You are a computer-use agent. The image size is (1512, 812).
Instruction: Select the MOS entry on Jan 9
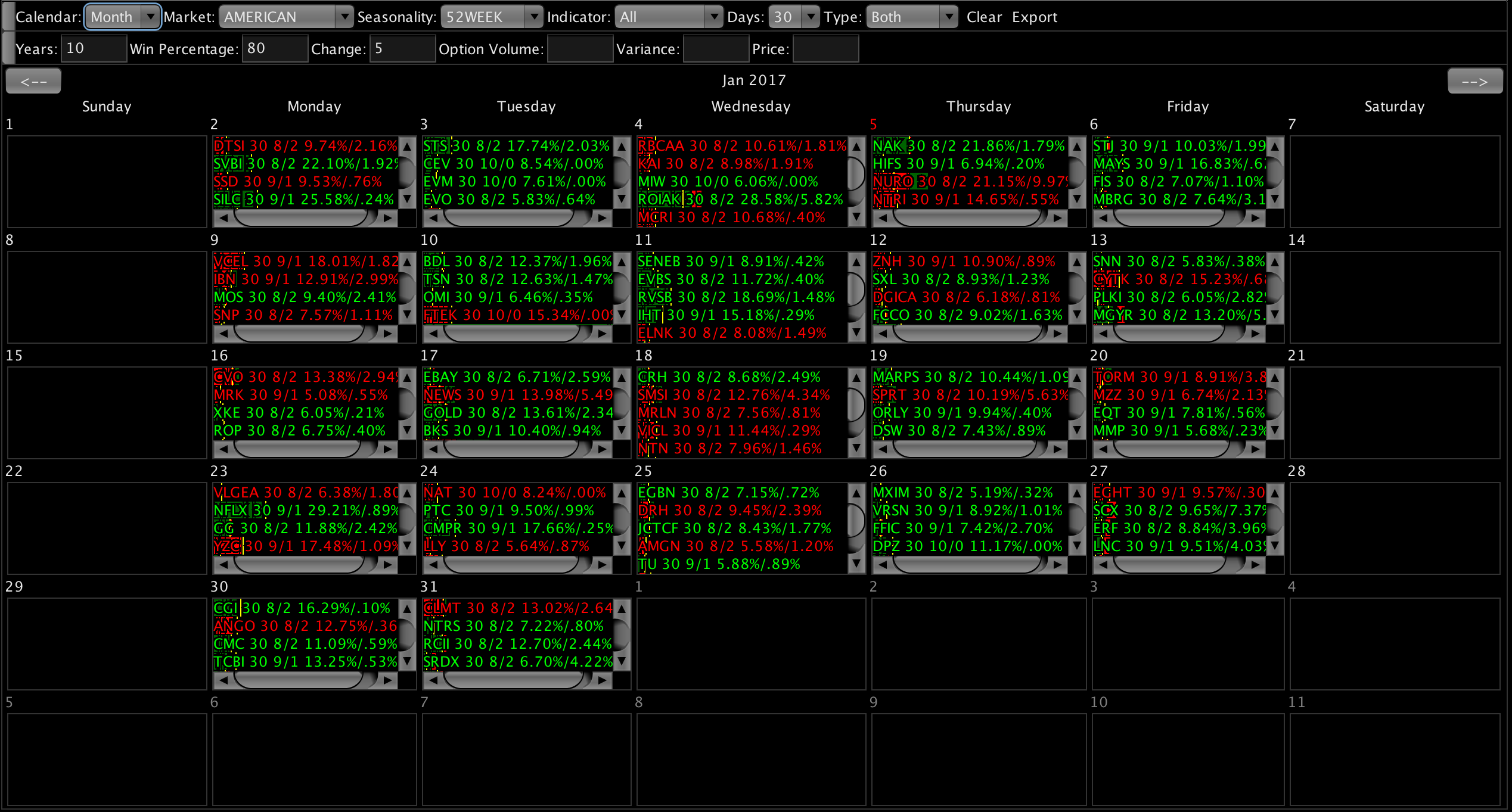click(305, 297)
